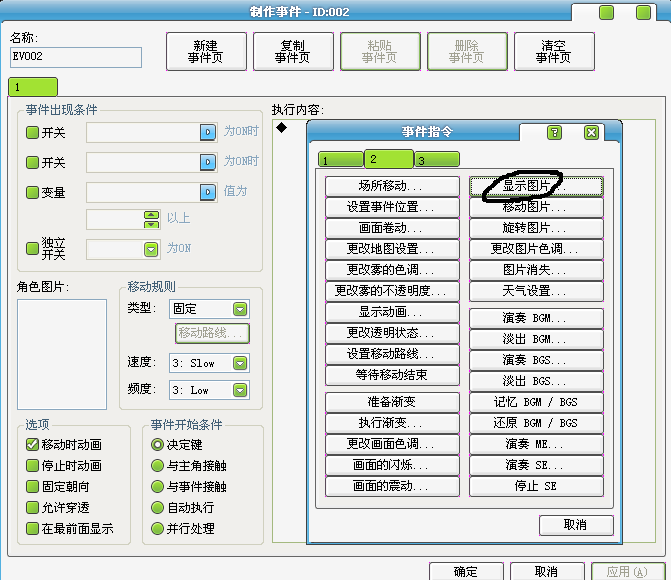Image resolution: width=671 pixels, height=580 pixels.
Task: Expand the 类型 固定 dropdown
Action: tap(240, 309)
